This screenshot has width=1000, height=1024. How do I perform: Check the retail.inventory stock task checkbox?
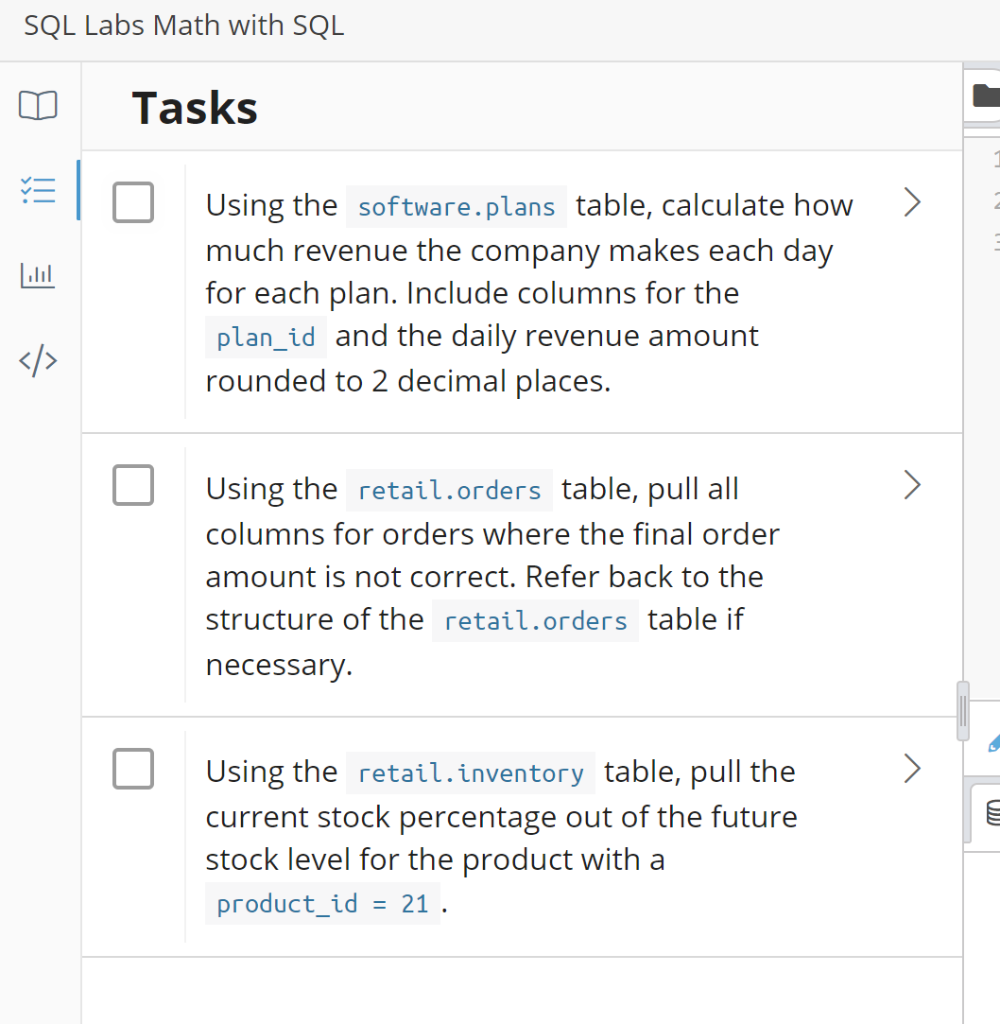click(x=133, y=769)
